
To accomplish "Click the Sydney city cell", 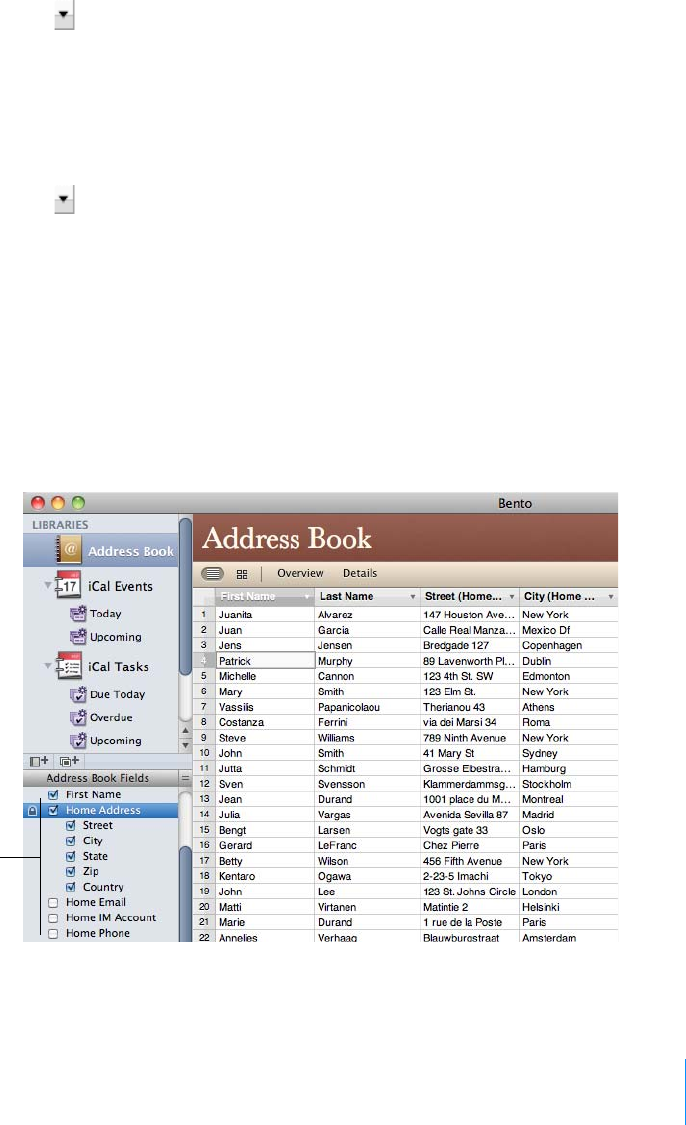I will point(568,753).
